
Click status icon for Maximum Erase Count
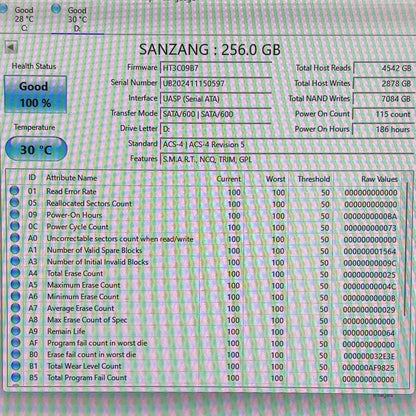click(x=15, y=284)
